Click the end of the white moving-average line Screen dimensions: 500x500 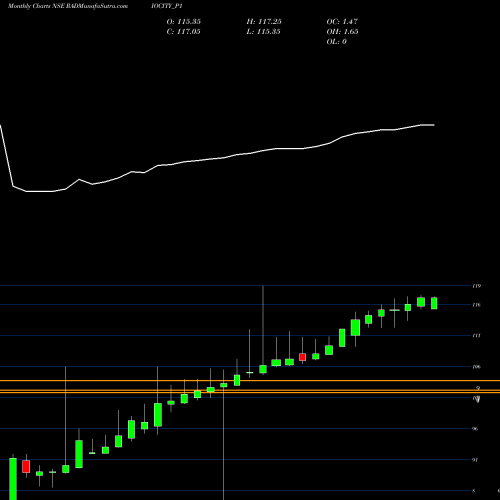(x=434, y=125)
